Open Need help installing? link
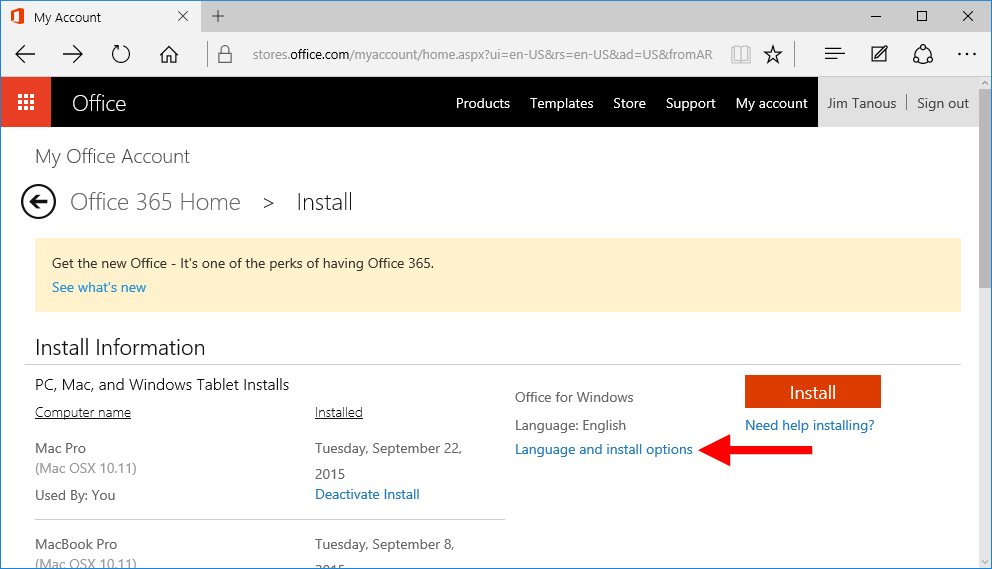This screenshot has height=569, width=992. (x=809, y=425)
